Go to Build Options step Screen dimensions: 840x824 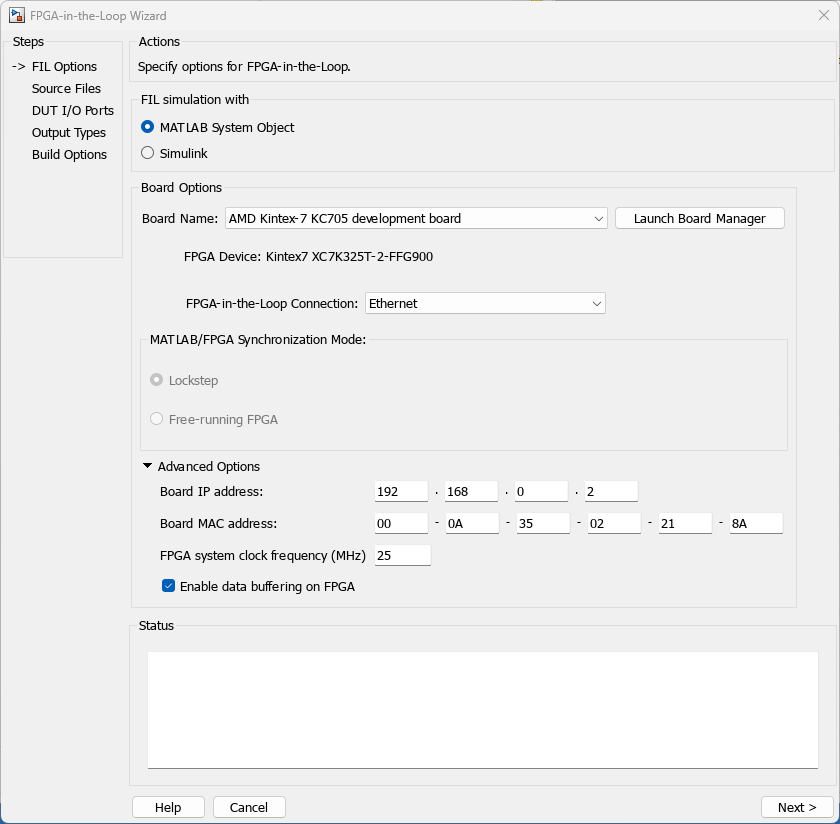pyautogui.click(x=69, y=154)
